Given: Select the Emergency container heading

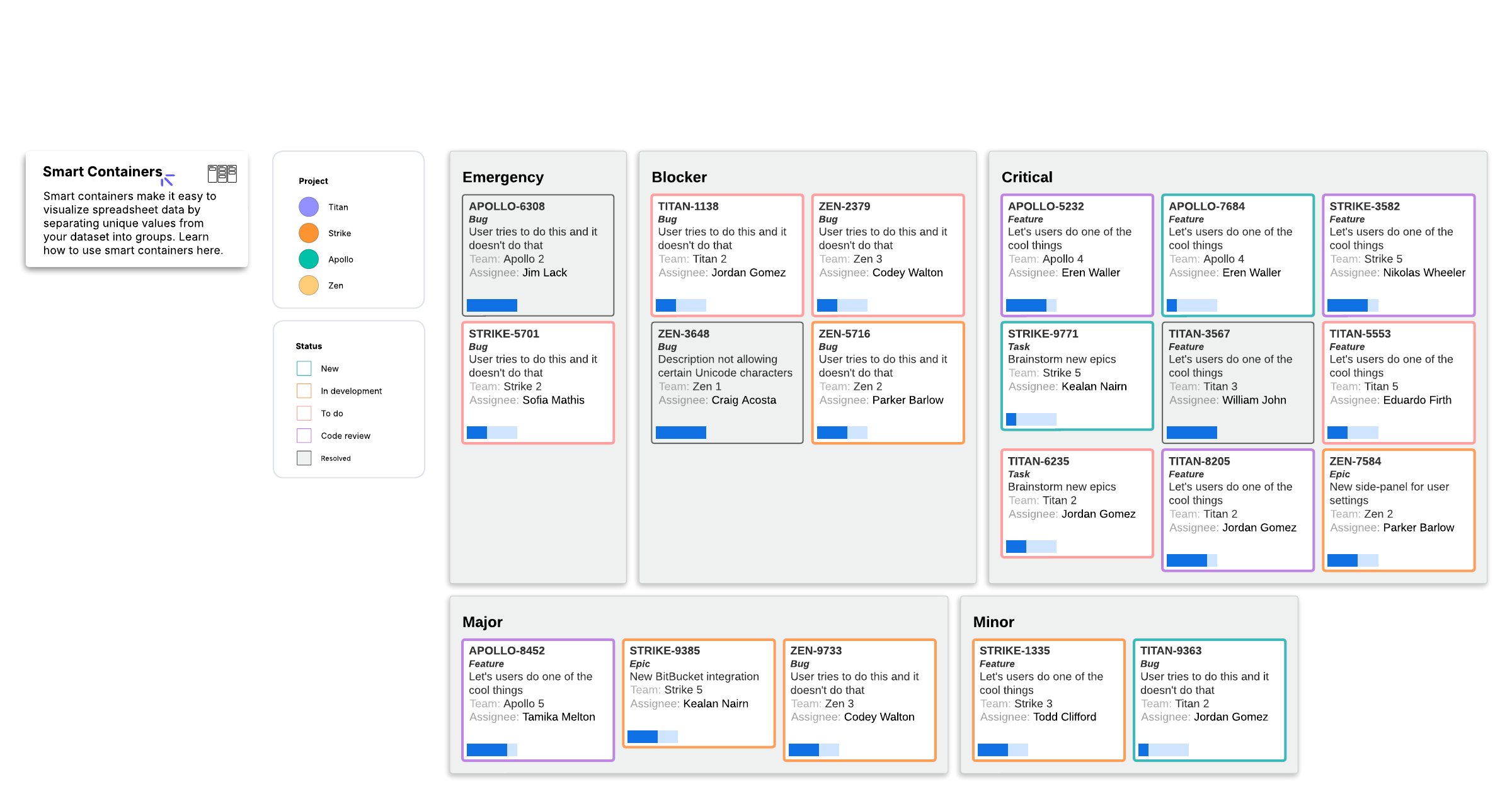Looking at the screenshot, I should pyautogui.click(x=503, y=177).
